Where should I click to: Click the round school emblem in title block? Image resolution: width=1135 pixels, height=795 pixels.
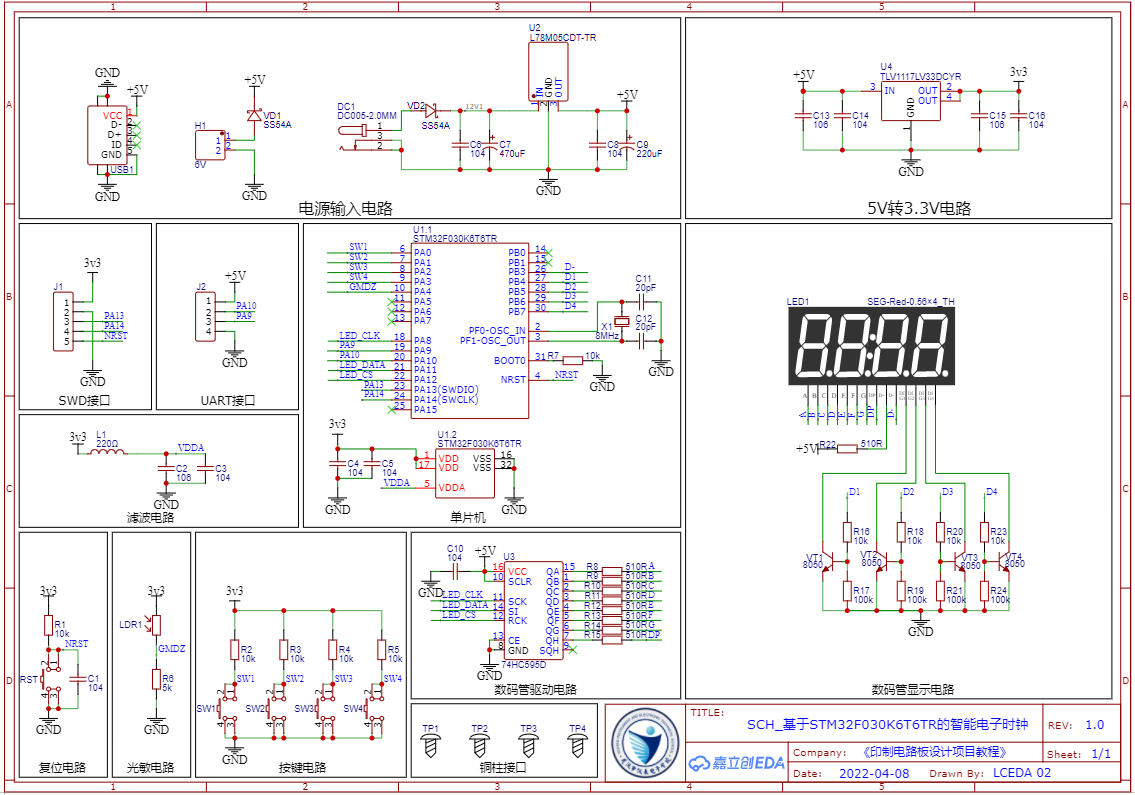[x=644, y=744]
